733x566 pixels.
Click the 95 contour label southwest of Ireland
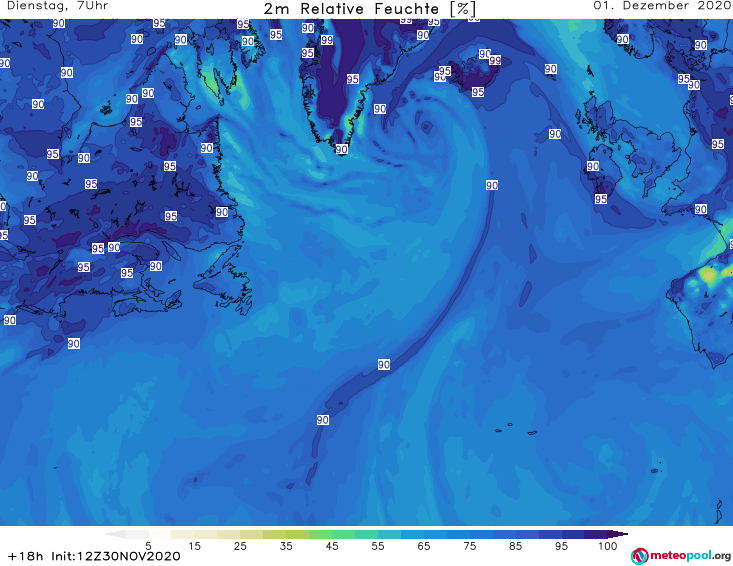coord(601,199)
